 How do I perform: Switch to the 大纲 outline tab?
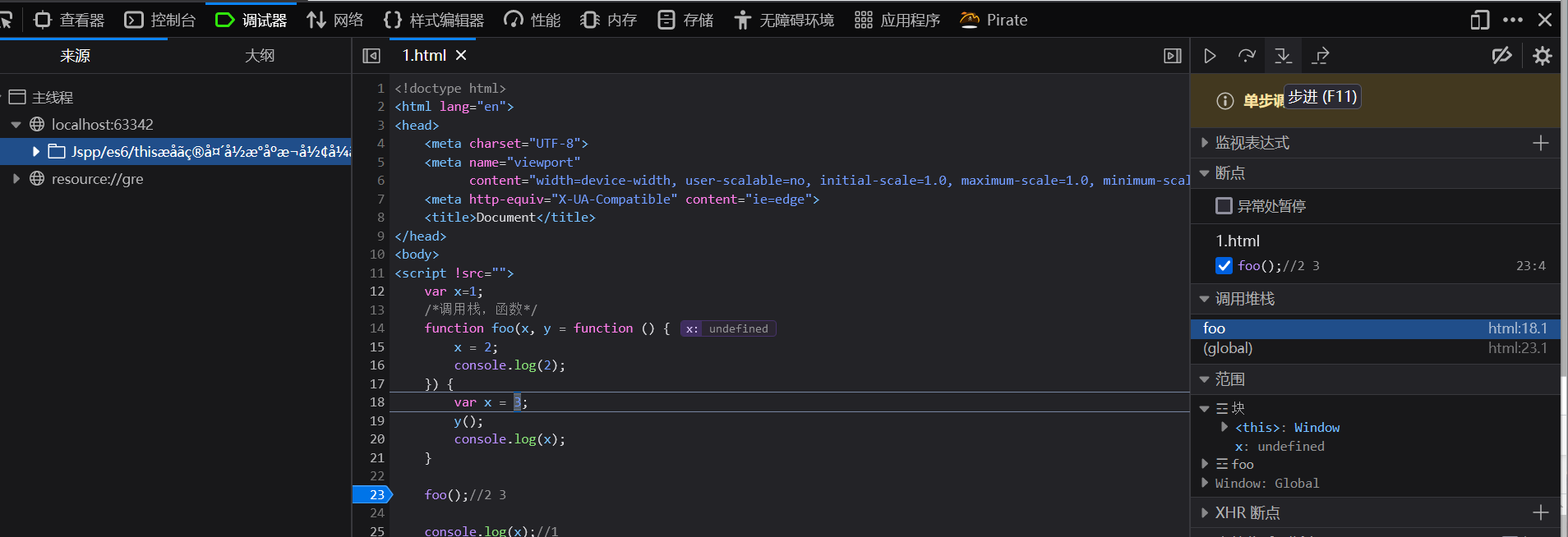click(260, 56)
